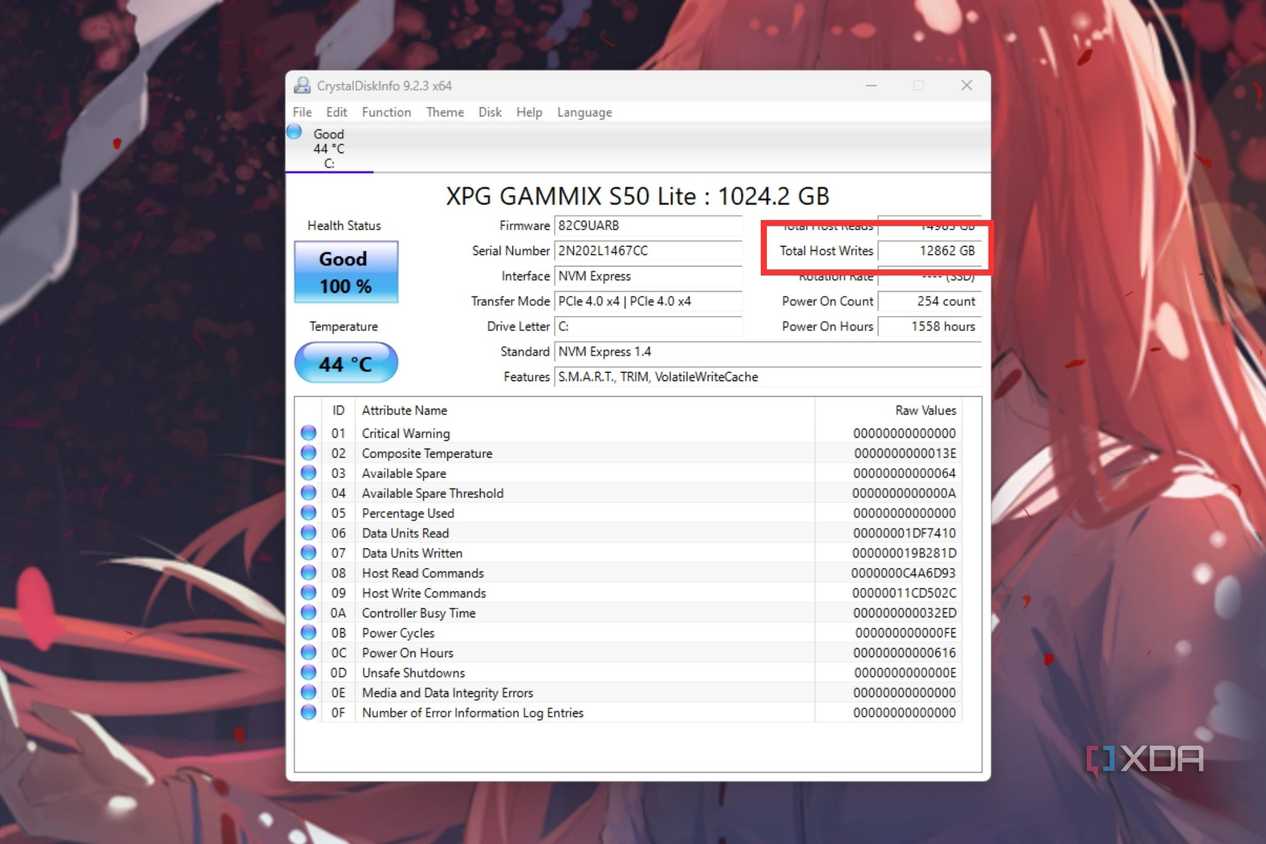Click the status orb for Critical Warning
1266x844 pixels.
pyautogui.click(x=309, y=433)
